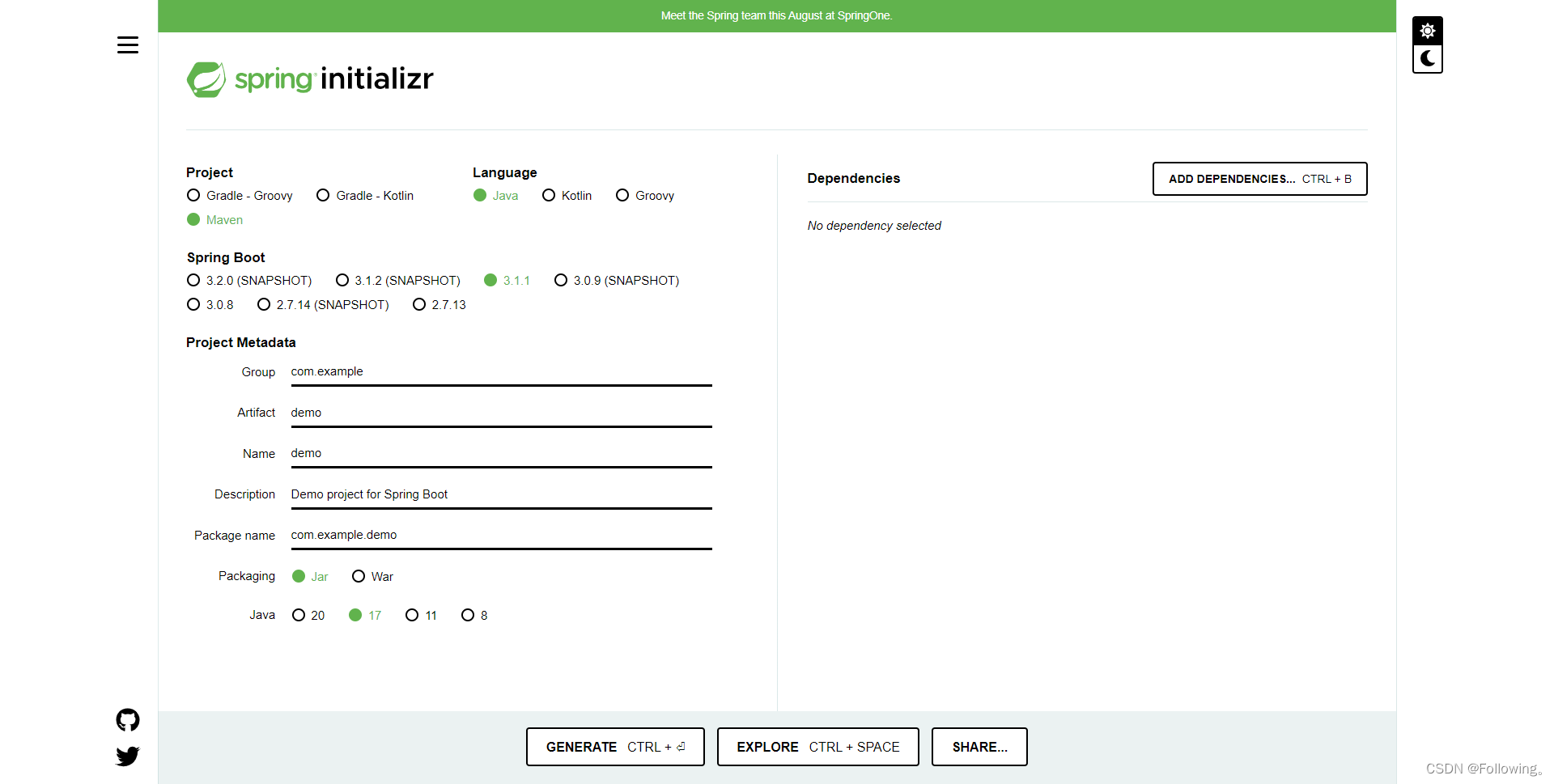Click the Share button

pyautogui.click(x=979, y=747)
